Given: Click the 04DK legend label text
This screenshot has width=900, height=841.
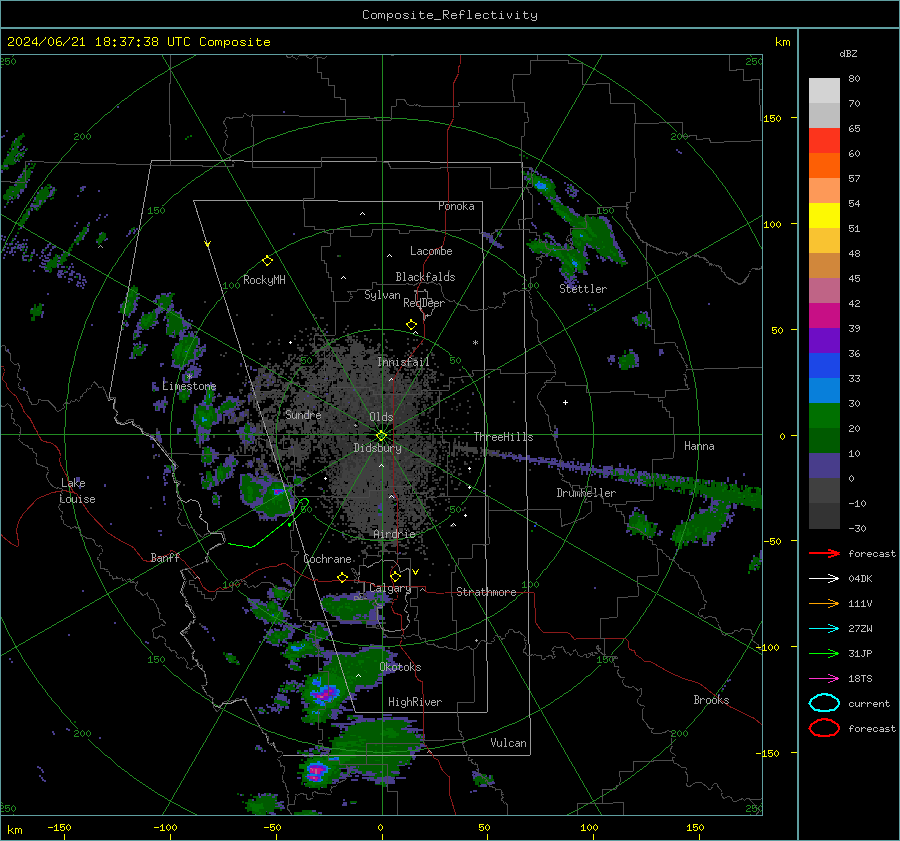Looking at the screenshot, I should pyautogui.click(x=860, y=579).
